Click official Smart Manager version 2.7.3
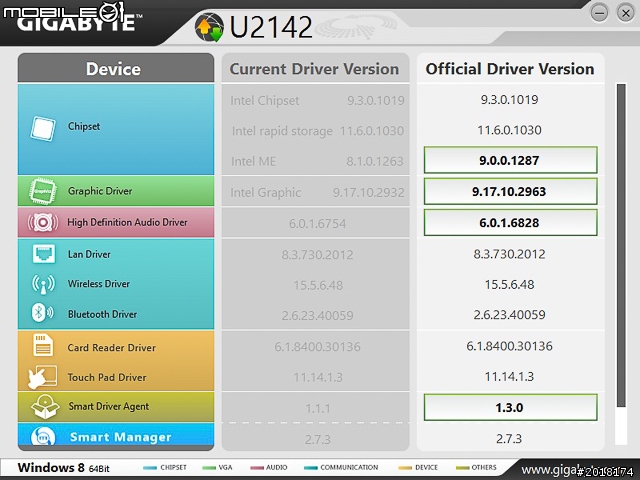The image size is (640, 480). [x=509, y=438]
